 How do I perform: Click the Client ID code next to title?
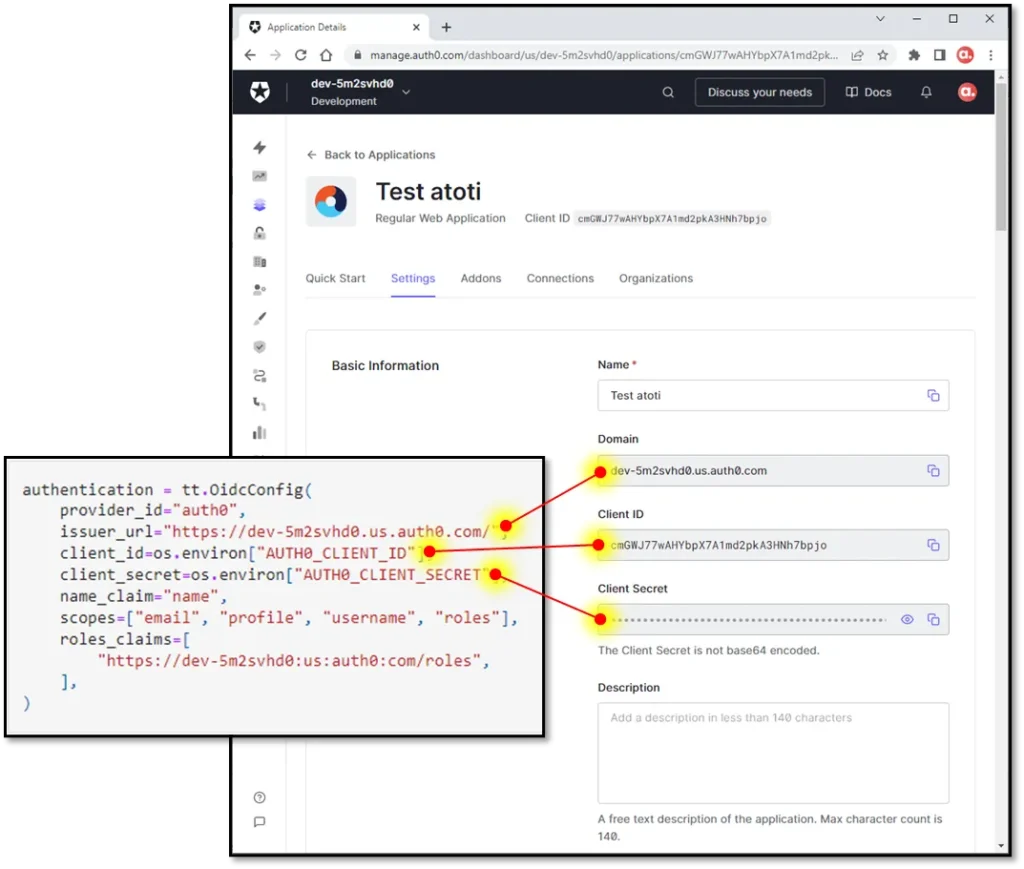tap(672, 219)
